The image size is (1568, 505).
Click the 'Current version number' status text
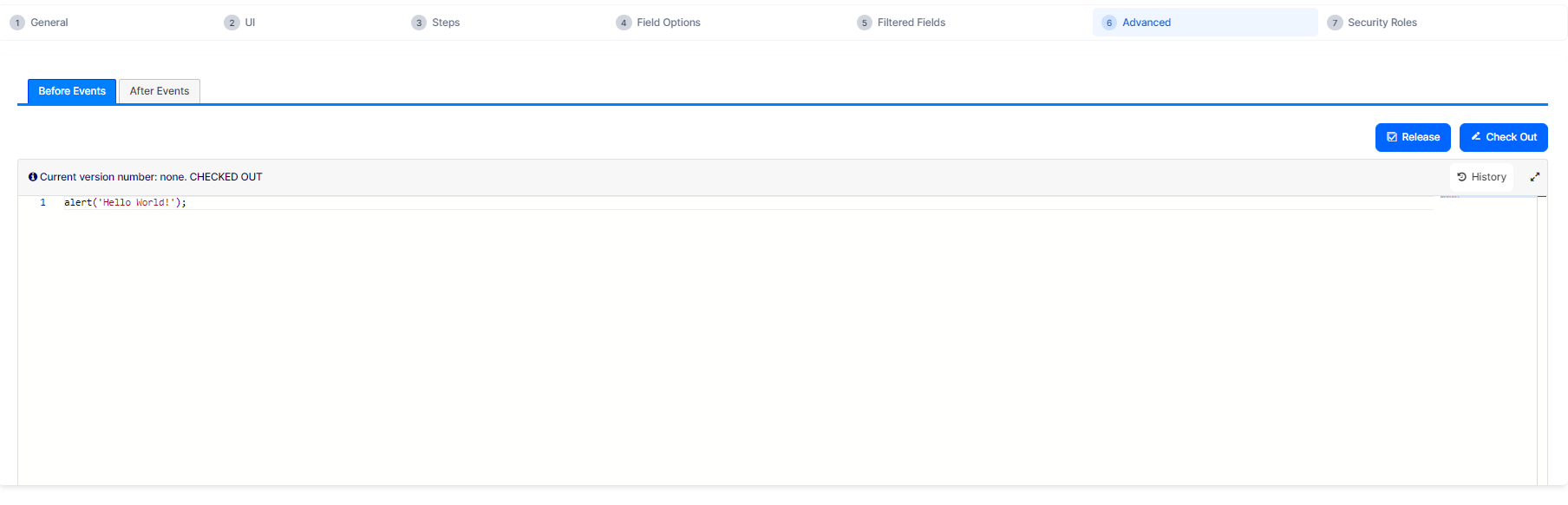(151, 177)
